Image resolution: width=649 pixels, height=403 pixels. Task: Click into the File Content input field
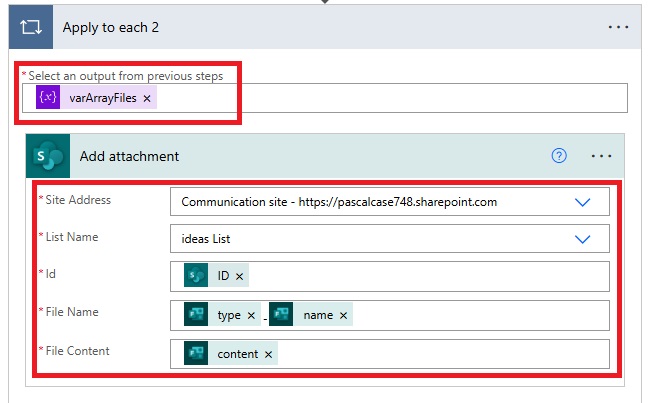pyautogui.click(x=440, y=354)
